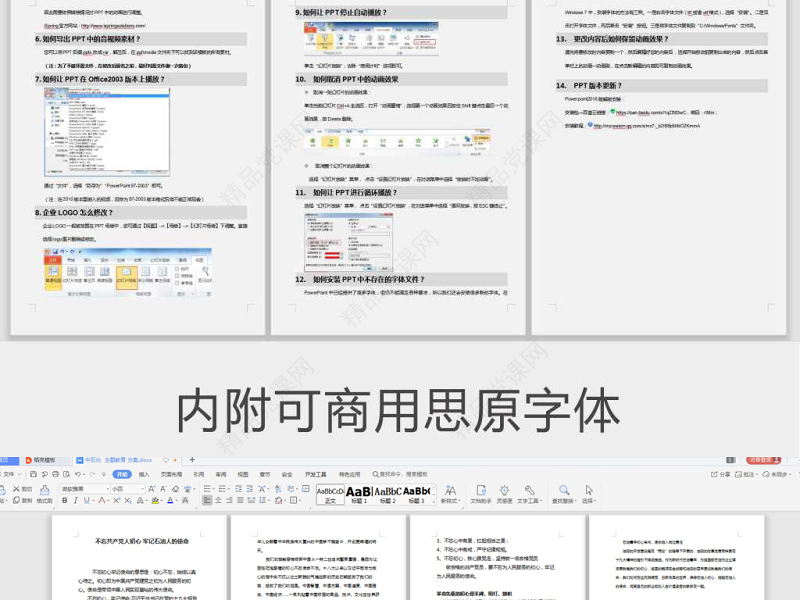Click the Text Tools (文字工具) icon
The width and height of the screenshot is (800, 600).
point(528,491)
